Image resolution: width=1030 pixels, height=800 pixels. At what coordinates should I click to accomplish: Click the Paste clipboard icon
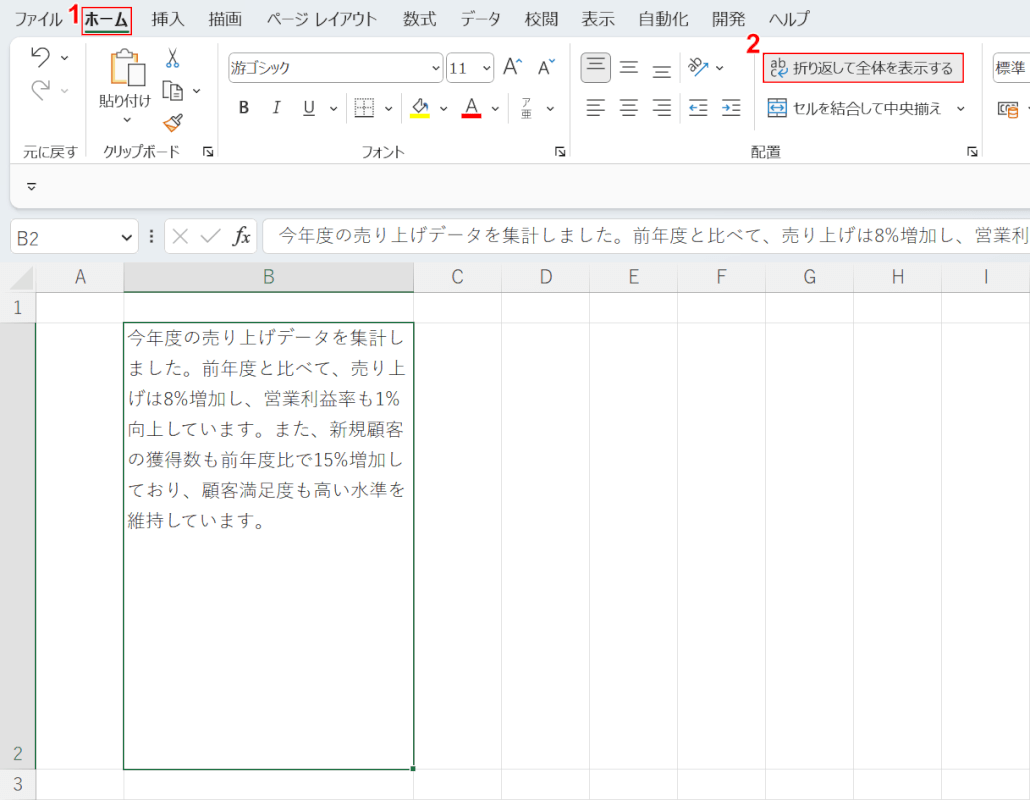click(126, 68)
